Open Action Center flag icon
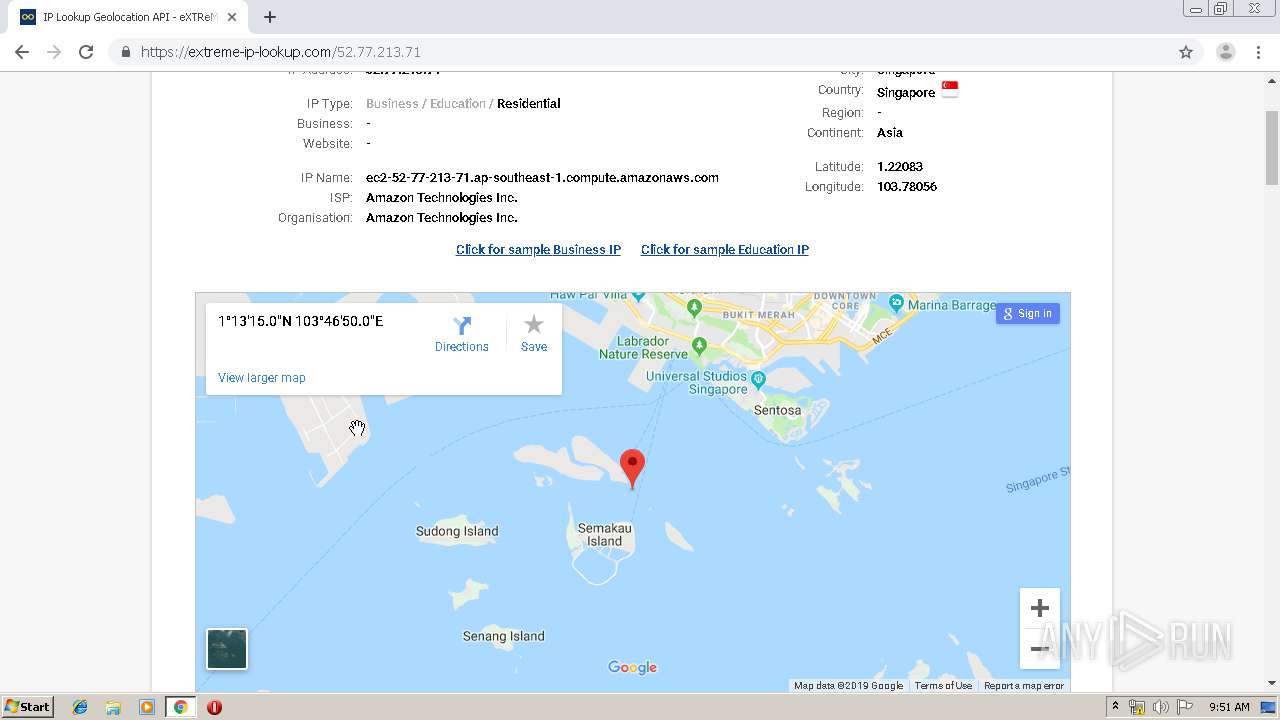Viewport: 1280px width, 720px height. pyautogui.click(x=1184, y=707)
